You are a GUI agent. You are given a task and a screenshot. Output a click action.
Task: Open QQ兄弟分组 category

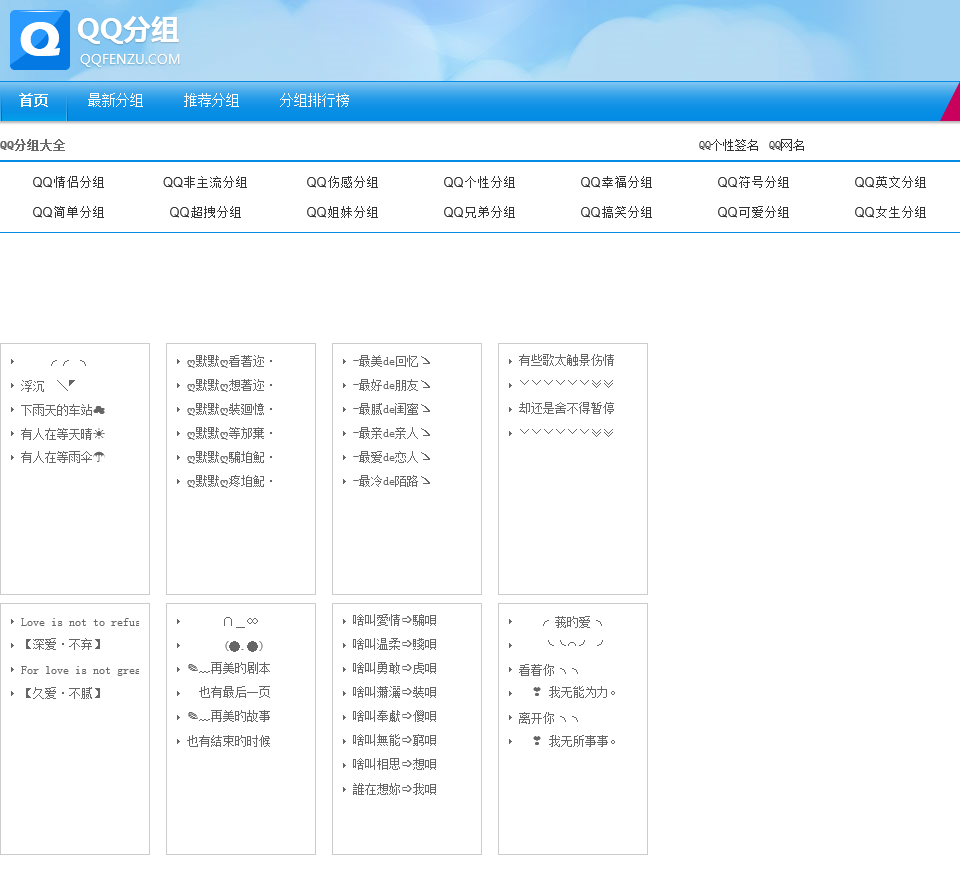tap(479, 212)
